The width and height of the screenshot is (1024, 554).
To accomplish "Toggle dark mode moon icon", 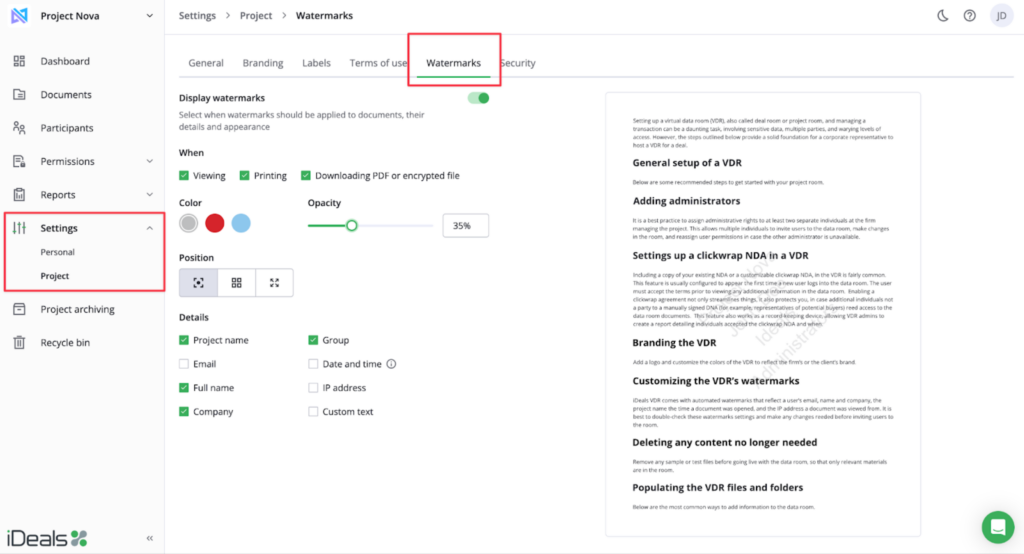I will (x=942, y=16).
